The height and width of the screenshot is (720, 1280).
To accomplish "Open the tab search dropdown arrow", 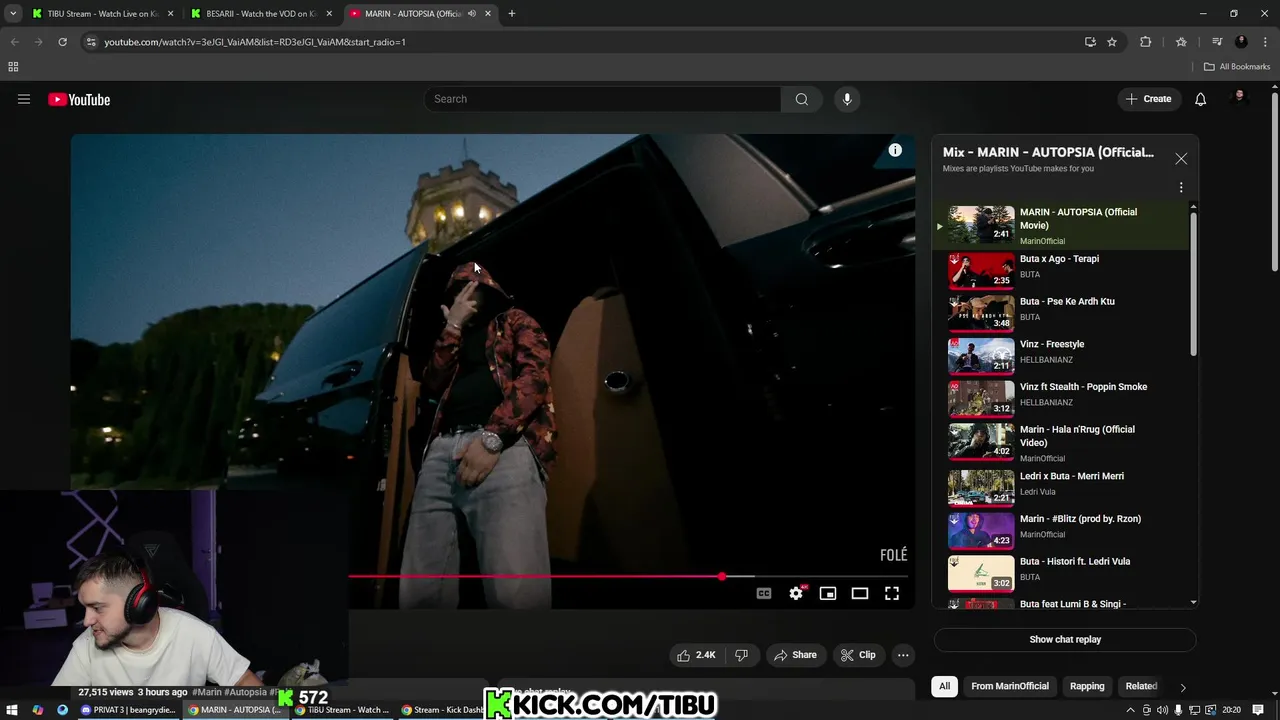I will 13,14.
